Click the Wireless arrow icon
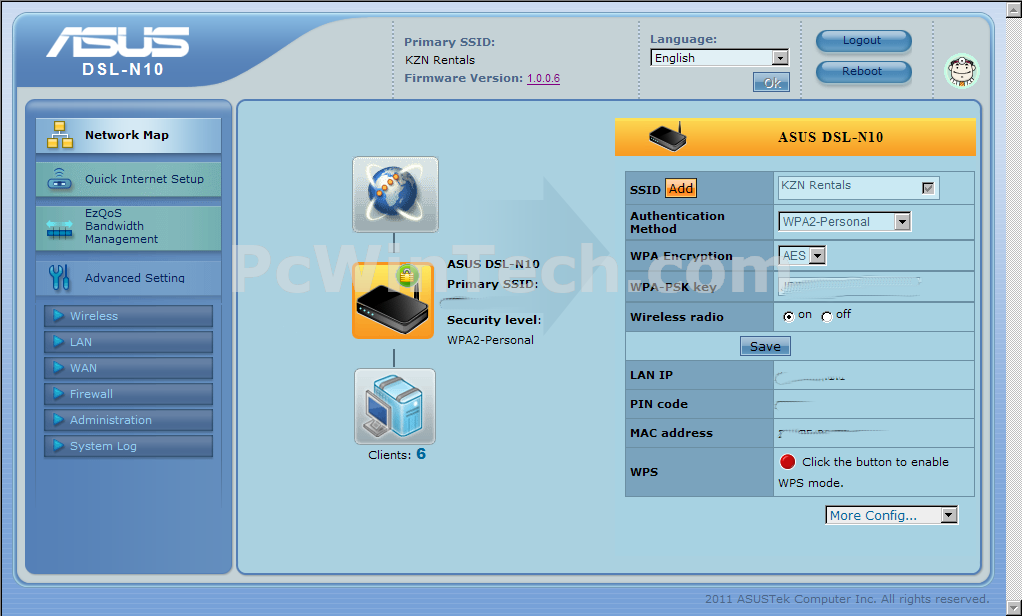This screenshot has width=1022, height=616. pyautogui.click(x=58, y=315)
